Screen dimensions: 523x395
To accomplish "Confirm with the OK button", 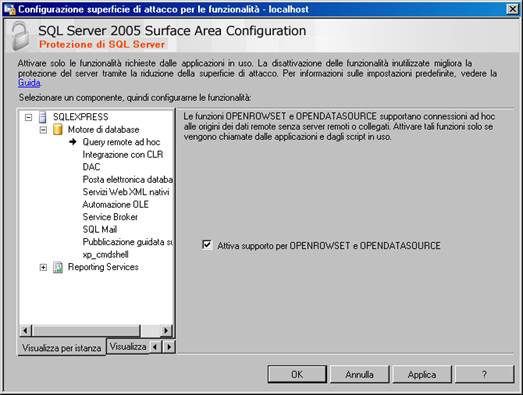I will [297, 374].
